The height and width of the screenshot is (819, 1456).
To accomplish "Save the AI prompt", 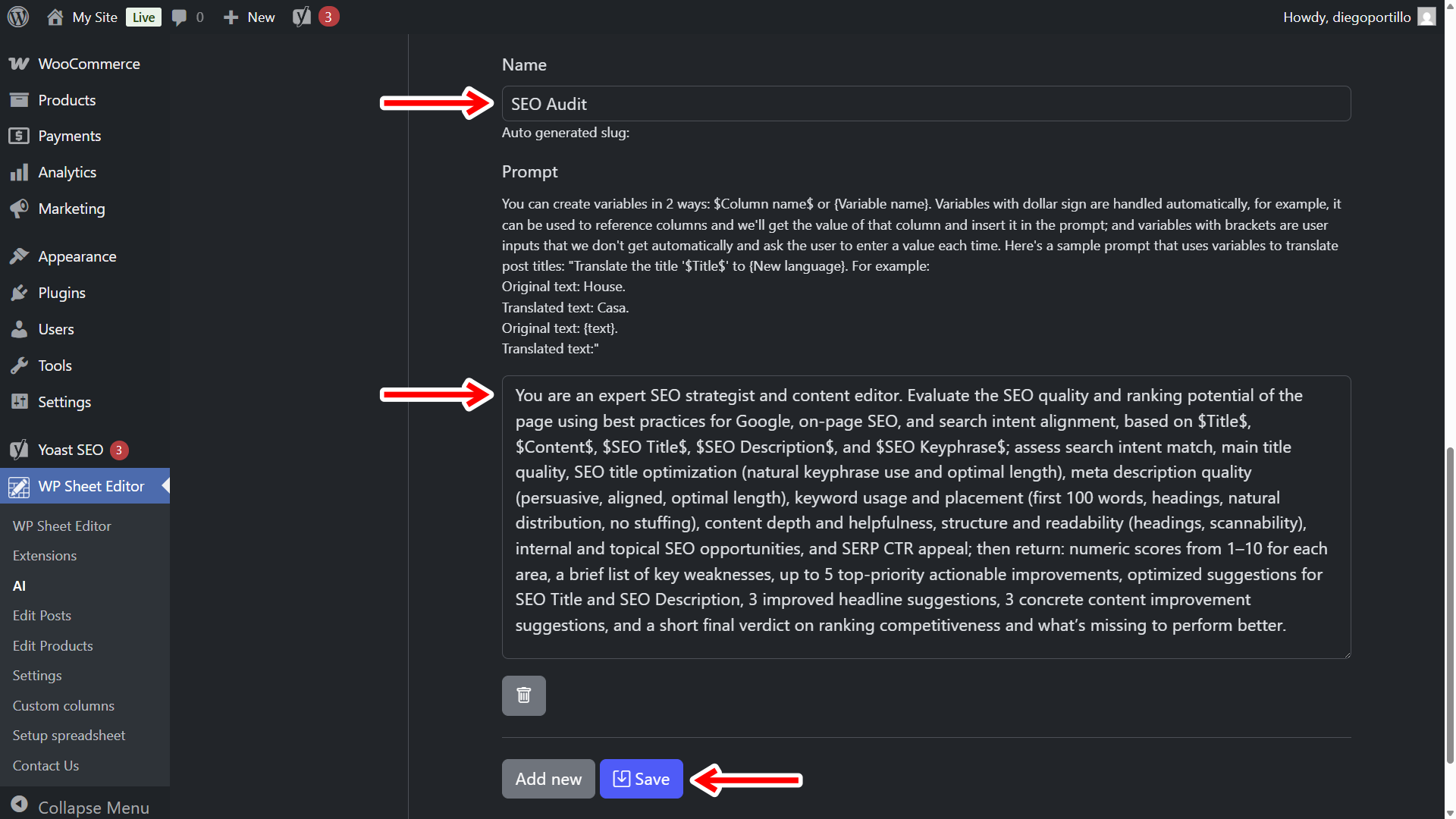I will (x=641, y=779).
